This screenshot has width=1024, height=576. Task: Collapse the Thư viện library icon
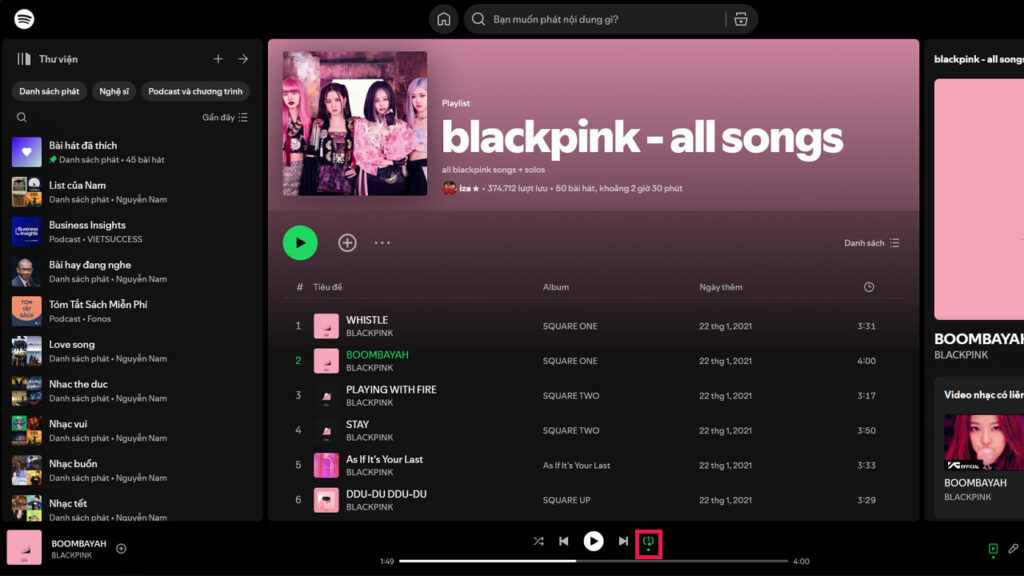(x=24, y=59)
